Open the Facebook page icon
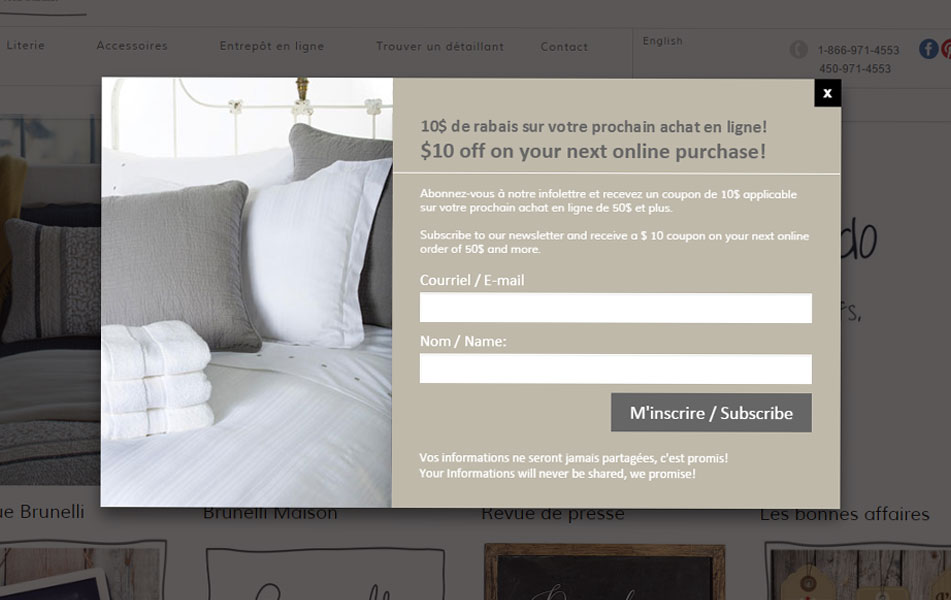The image size is (951, 600). coord(928,49)
